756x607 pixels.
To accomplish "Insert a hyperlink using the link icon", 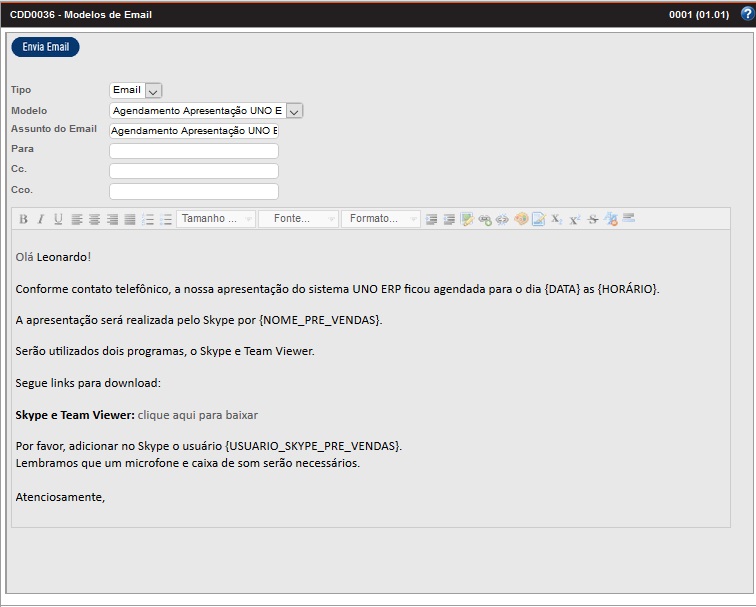I will [485, 219].
